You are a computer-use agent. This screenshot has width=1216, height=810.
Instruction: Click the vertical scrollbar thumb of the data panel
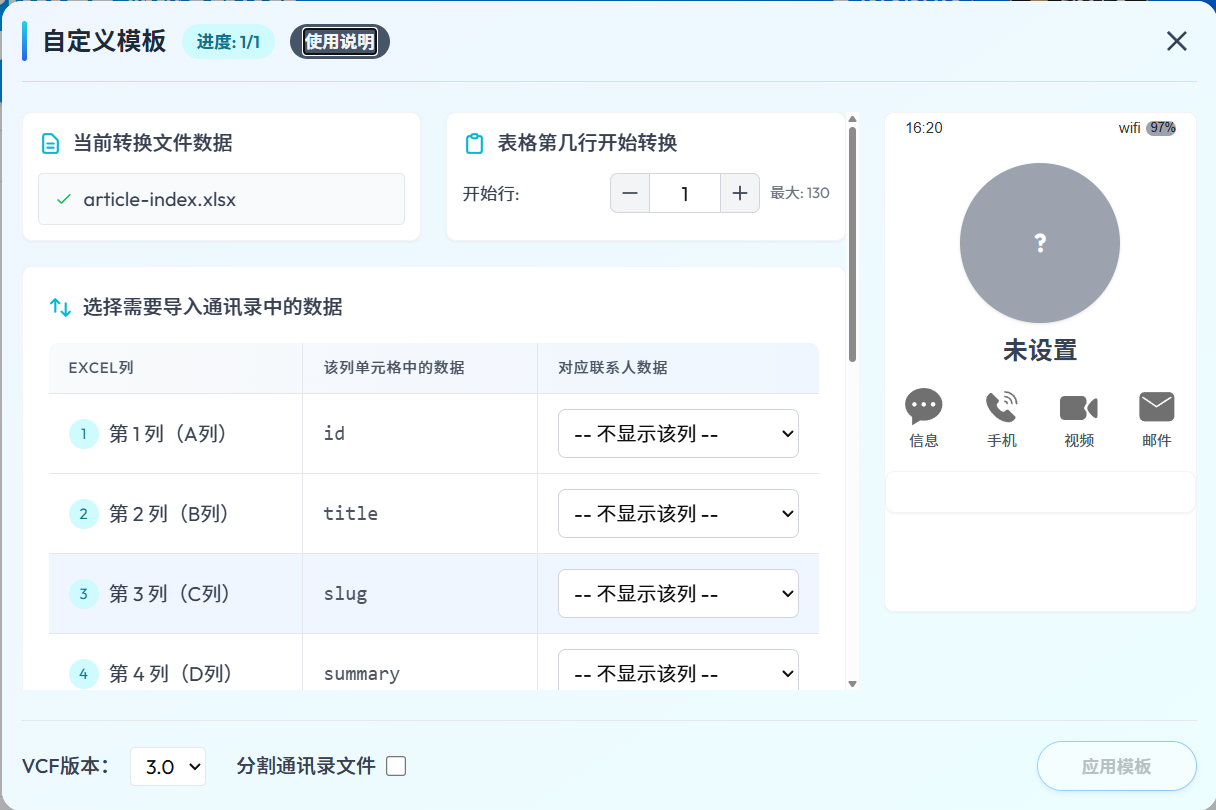coord(853,243)
